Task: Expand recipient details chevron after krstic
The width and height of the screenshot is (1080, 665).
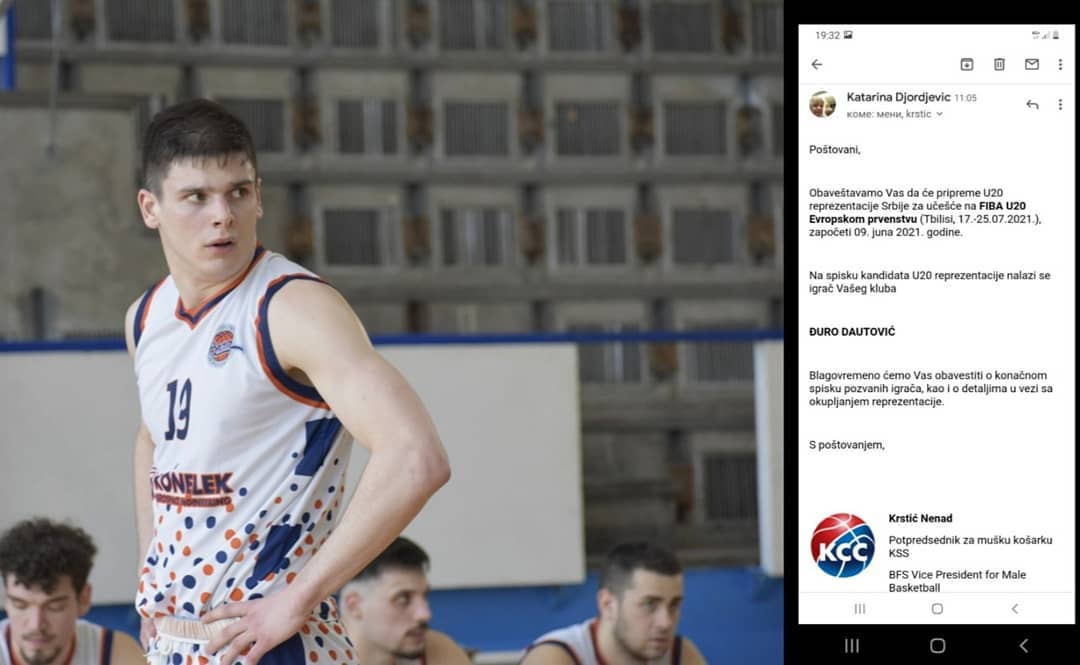Action: [939, 114]
